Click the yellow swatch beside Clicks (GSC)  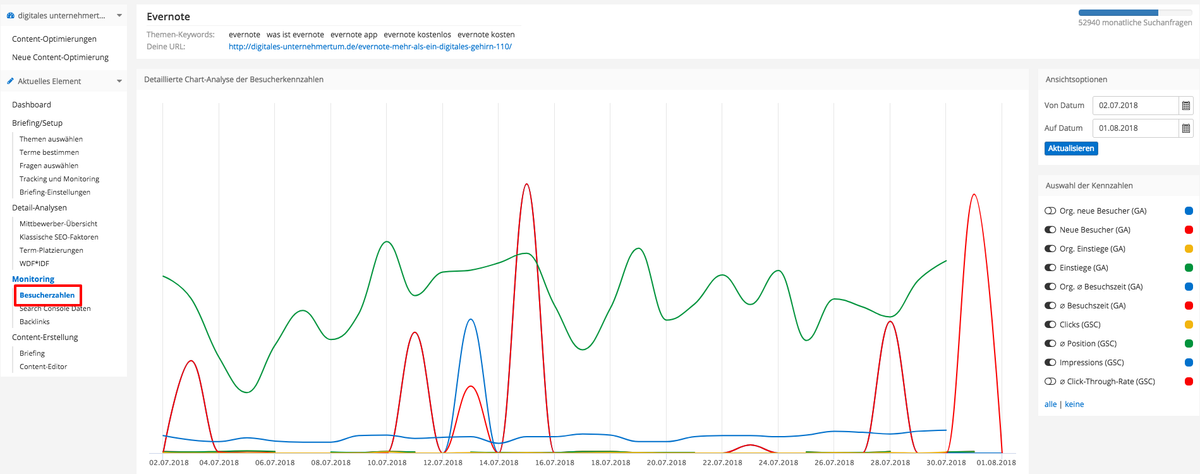click(x=1188, y=324)
